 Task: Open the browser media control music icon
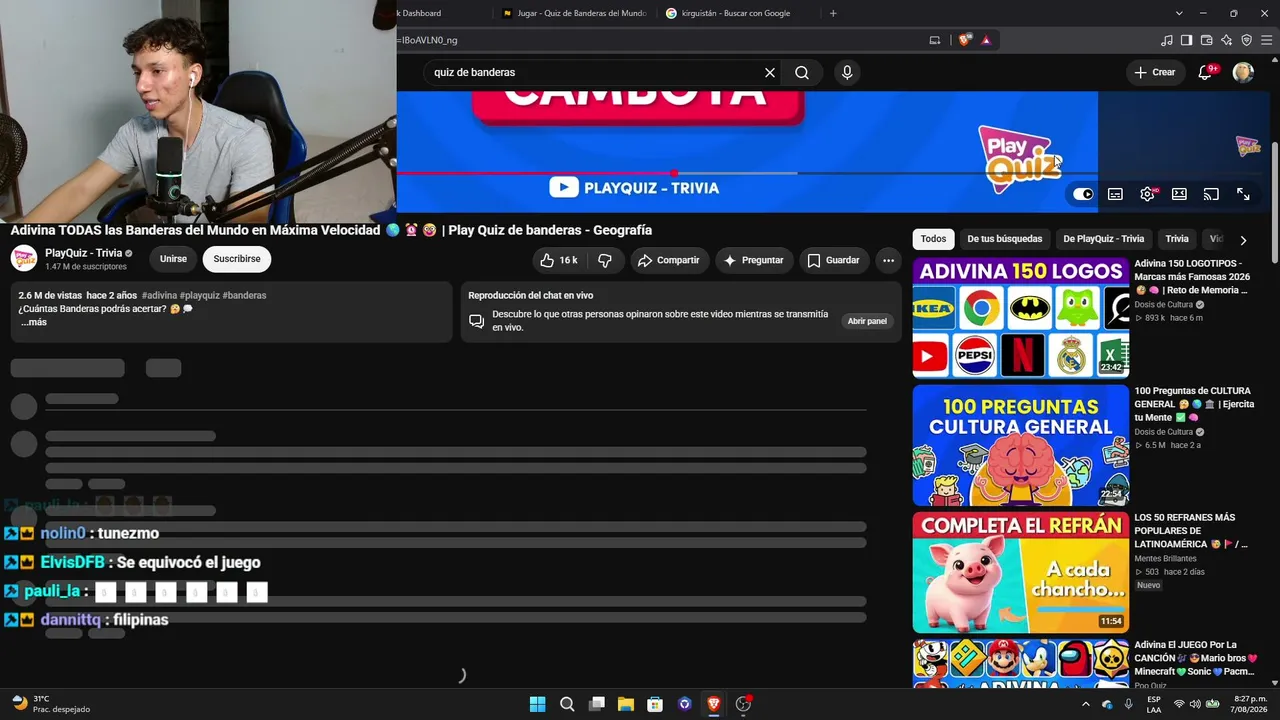click(1167, 40)
